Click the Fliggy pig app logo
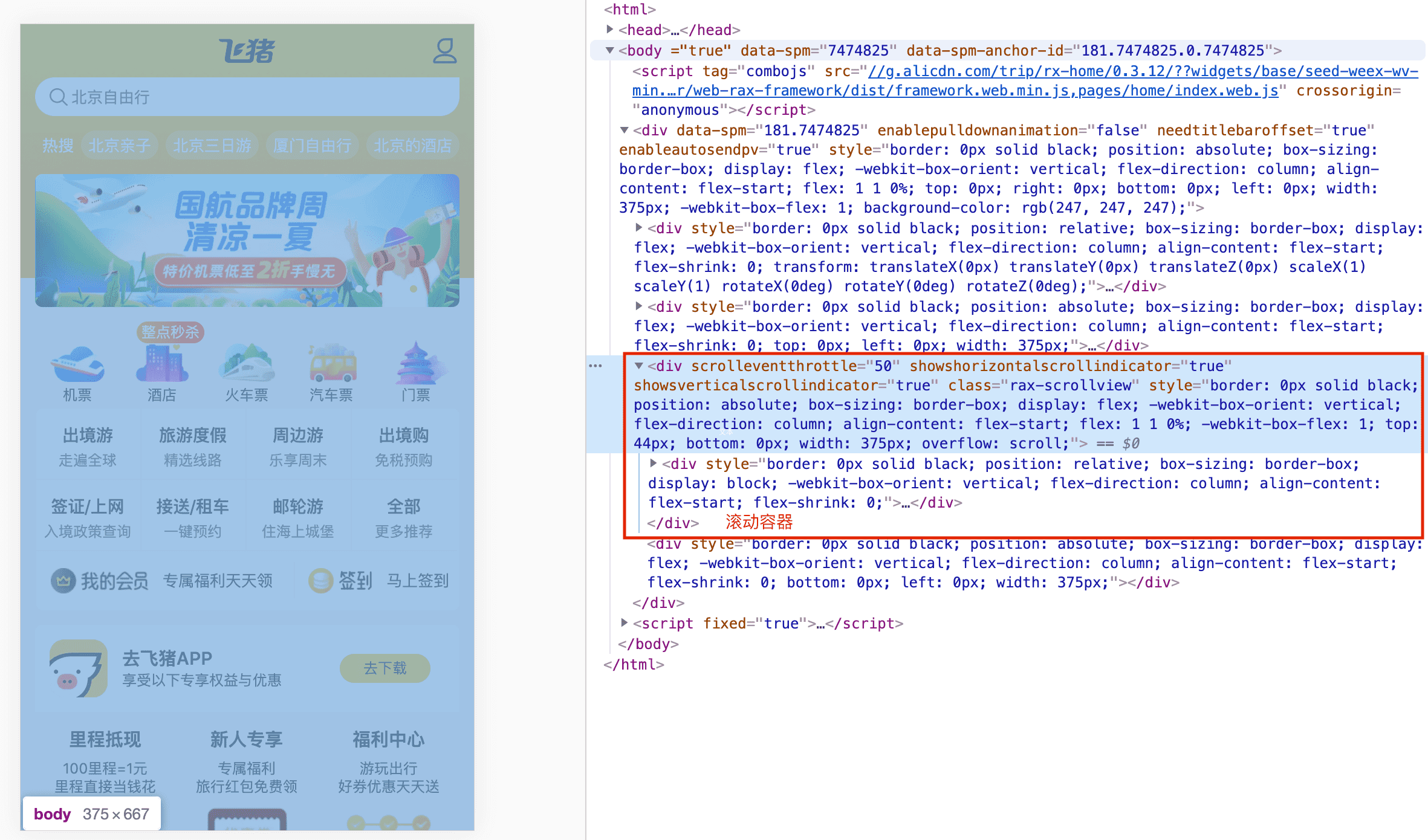Viewport: 1428px width, 840px height. coord(78,668)
